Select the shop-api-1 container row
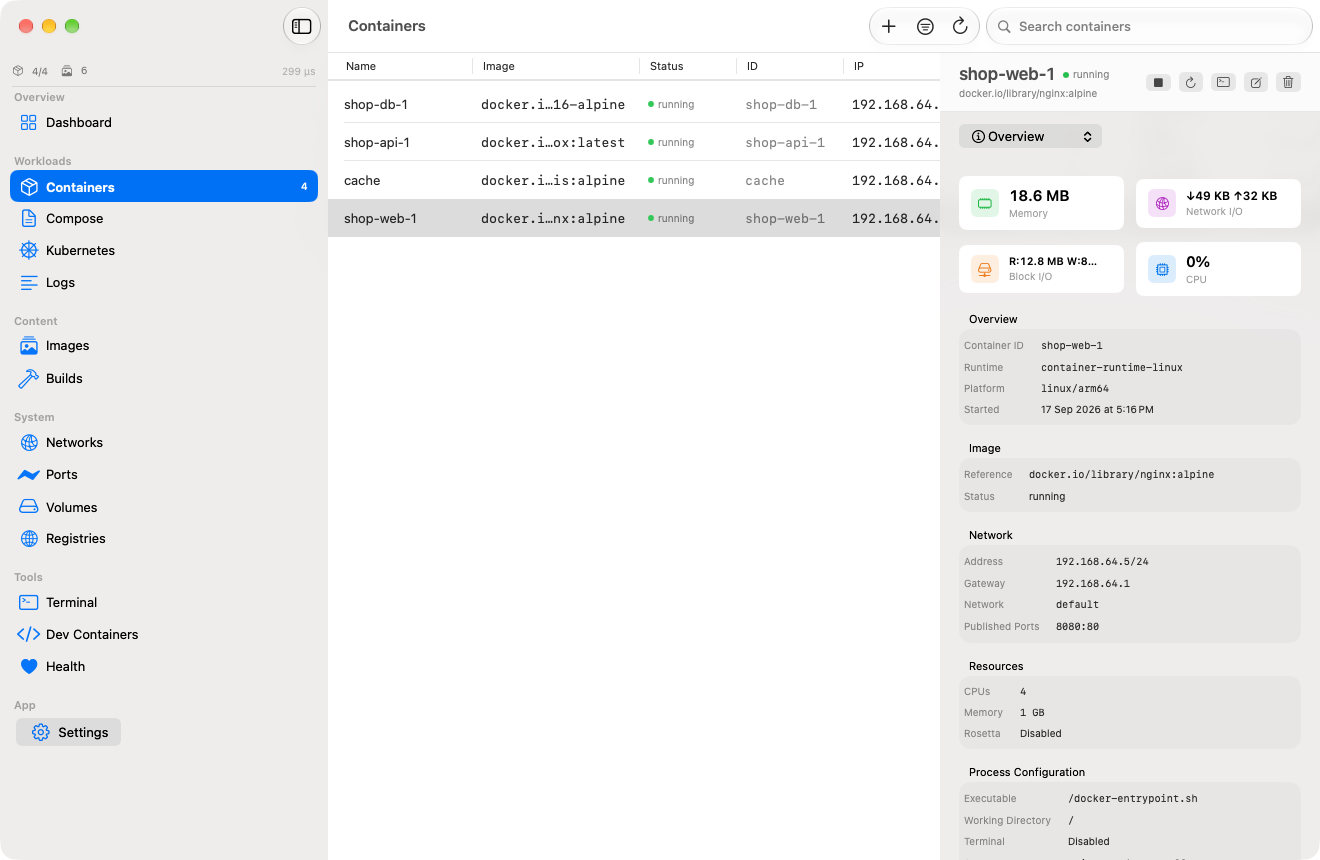Viewport: 1320px width, 860px height. tap(634, 142)
